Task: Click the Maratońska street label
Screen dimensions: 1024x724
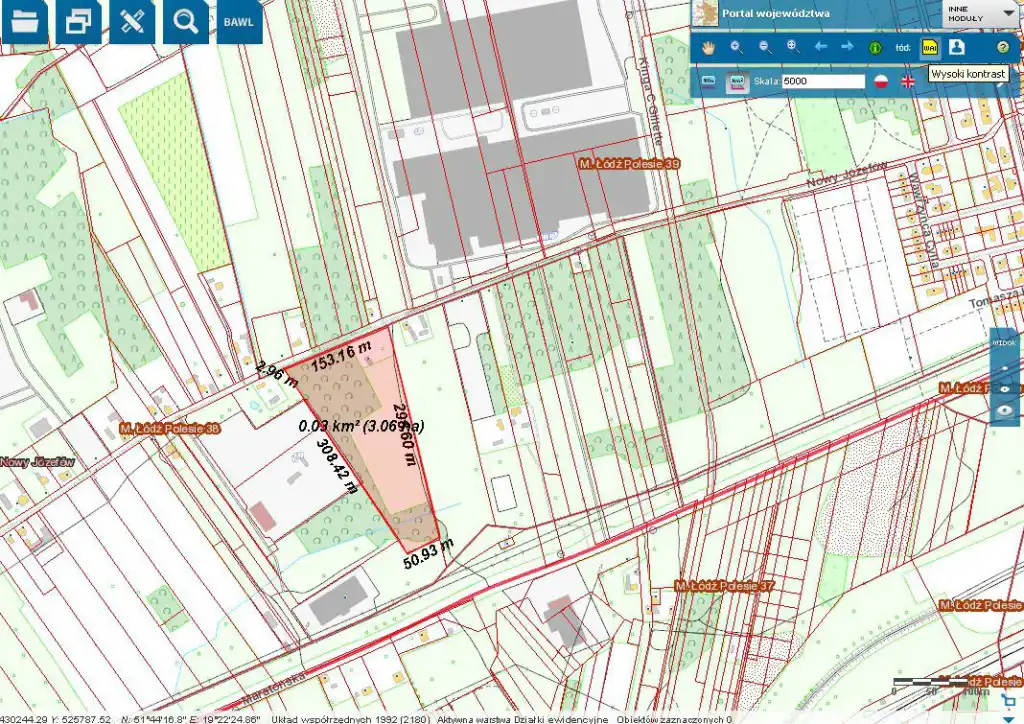Action: [x=276, y=688]
